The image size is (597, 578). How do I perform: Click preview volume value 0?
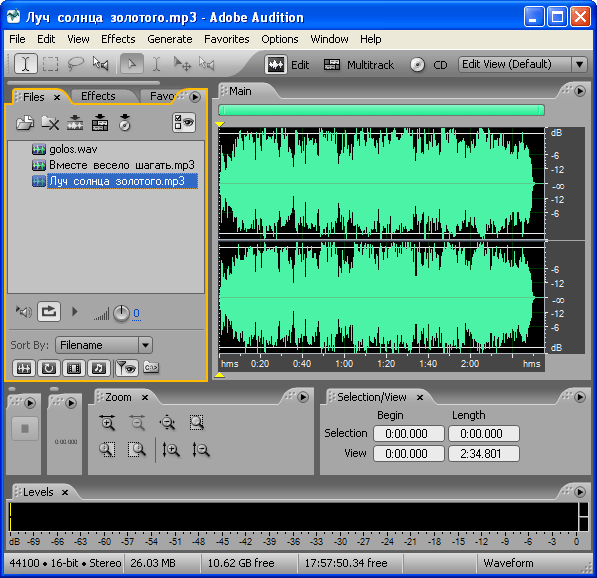(x=136, y=313)
